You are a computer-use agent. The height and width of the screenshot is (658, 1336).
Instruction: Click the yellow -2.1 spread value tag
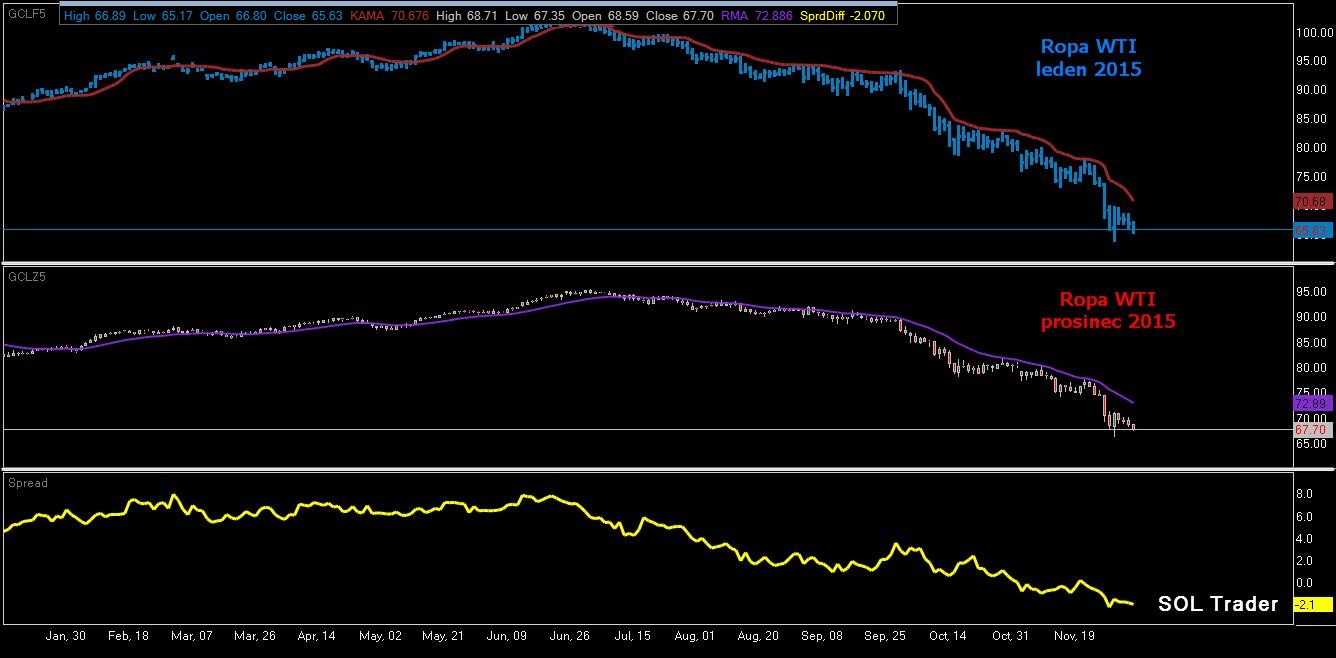tap(1313, 605)
